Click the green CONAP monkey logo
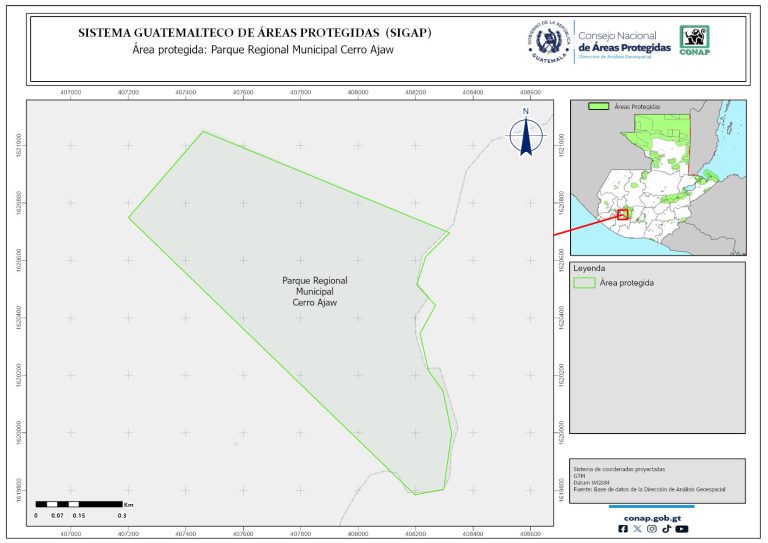 (x=696, y=39)
